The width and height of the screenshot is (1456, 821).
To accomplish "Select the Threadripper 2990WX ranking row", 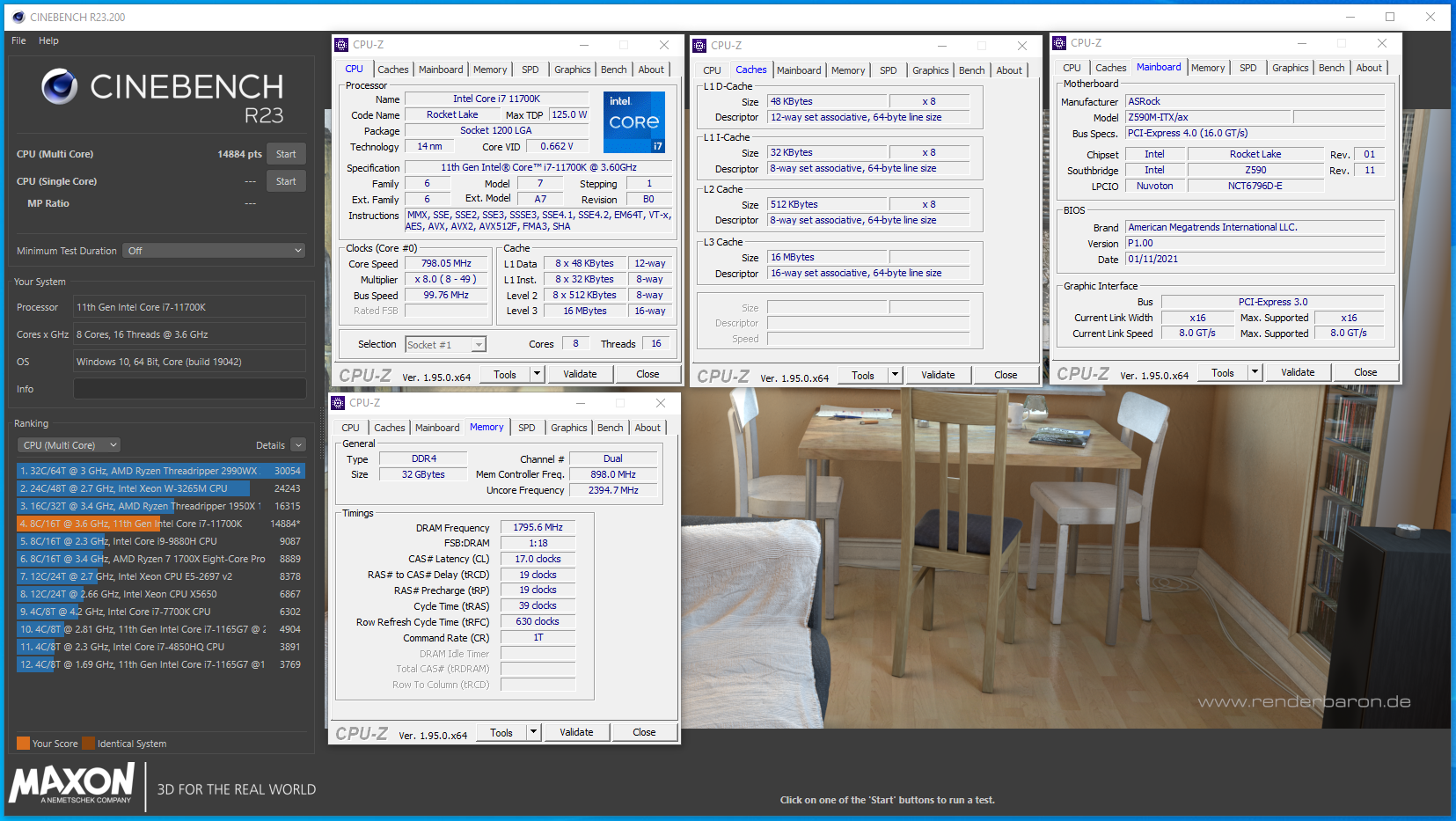I will 161,471.
